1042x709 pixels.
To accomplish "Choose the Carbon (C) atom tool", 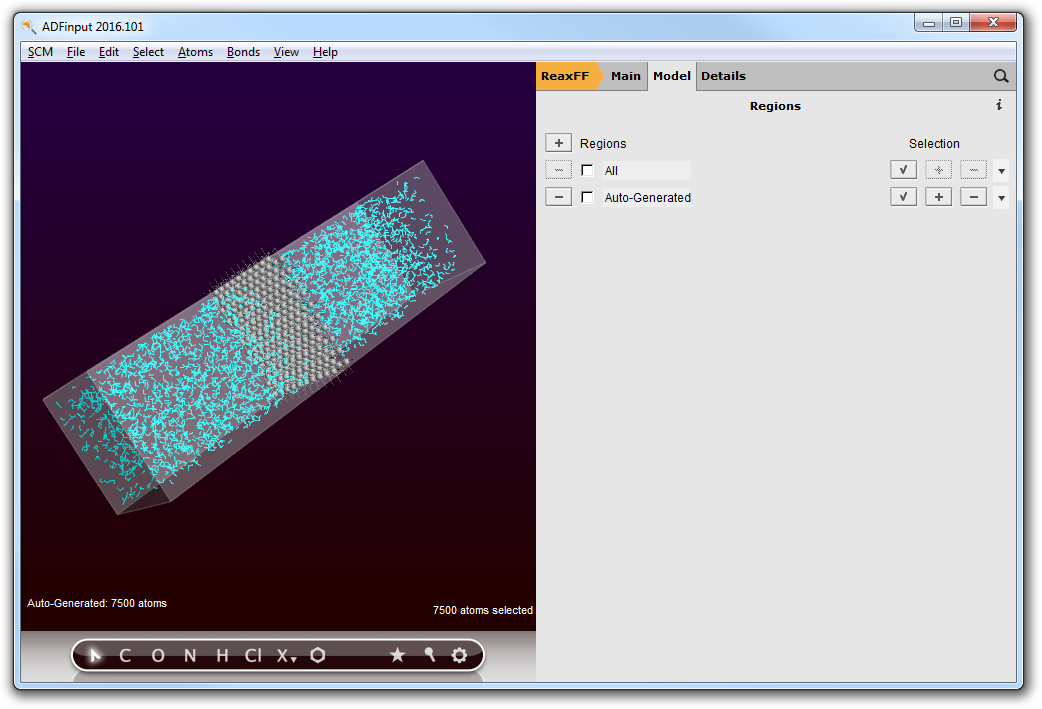I will click(x=125, y=656).
